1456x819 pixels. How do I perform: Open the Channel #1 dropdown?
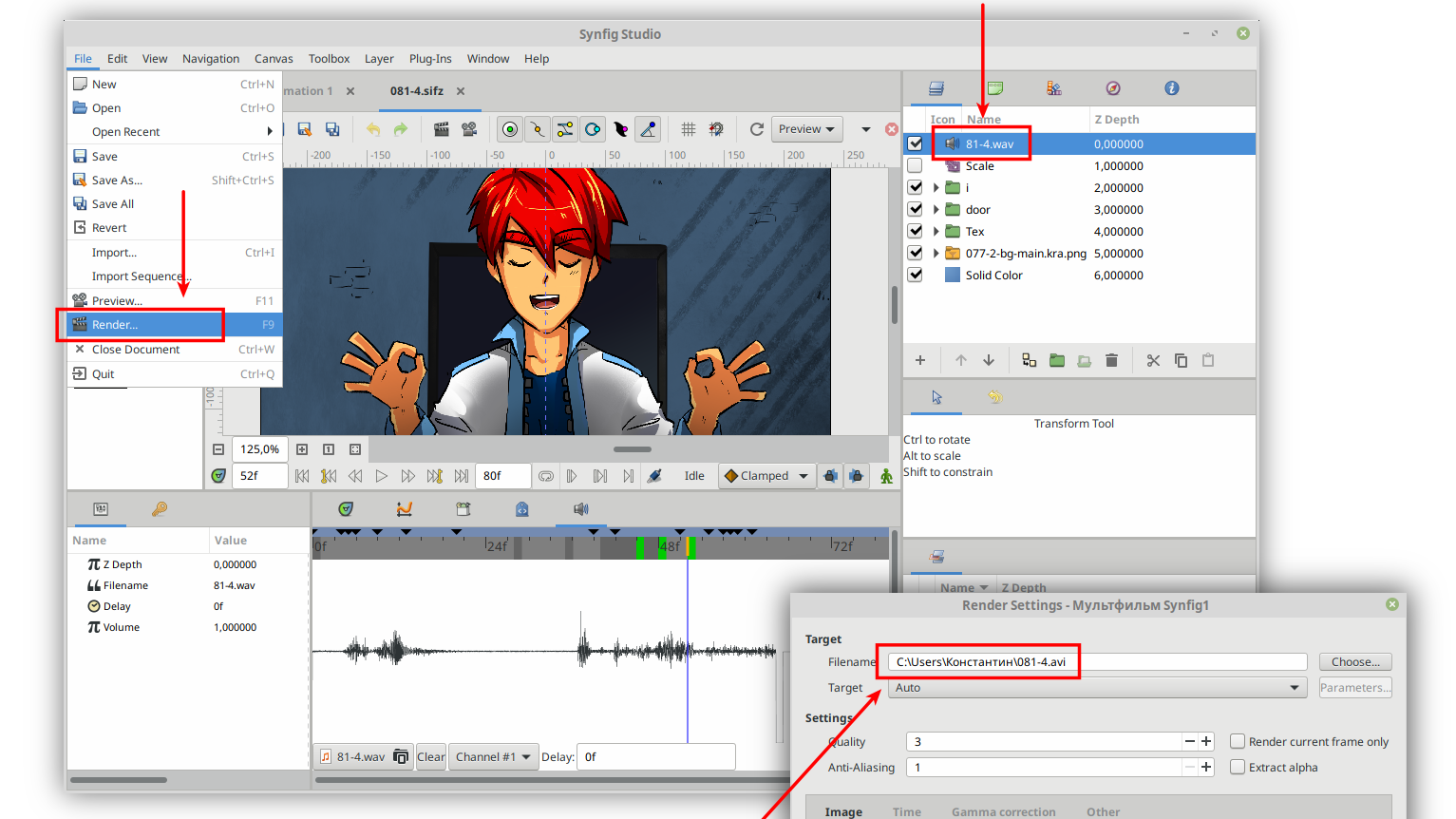pos(493,757)
